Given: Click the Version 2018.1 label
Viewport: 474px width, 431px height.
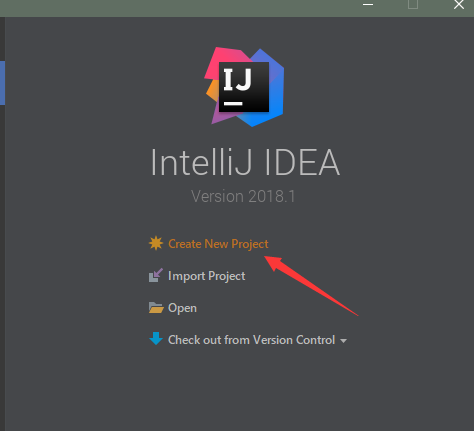Looking at the screenshot, I should click(243, 196).
